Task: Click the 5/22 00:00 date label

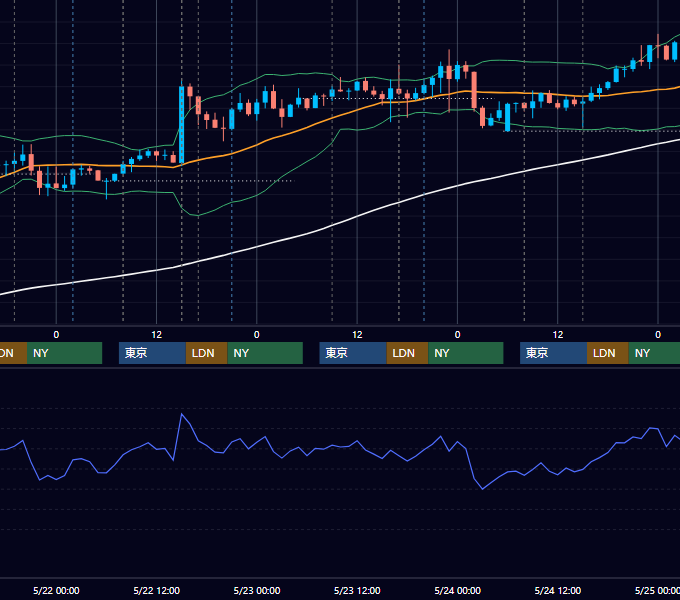Action: pyautogui.click(x=56, y=590)
